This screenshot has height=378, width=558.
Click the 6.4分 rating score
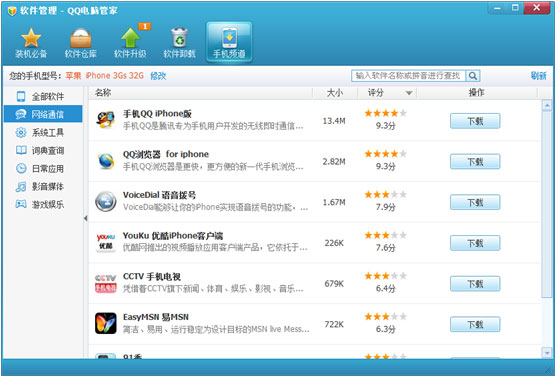coord(385,288)
